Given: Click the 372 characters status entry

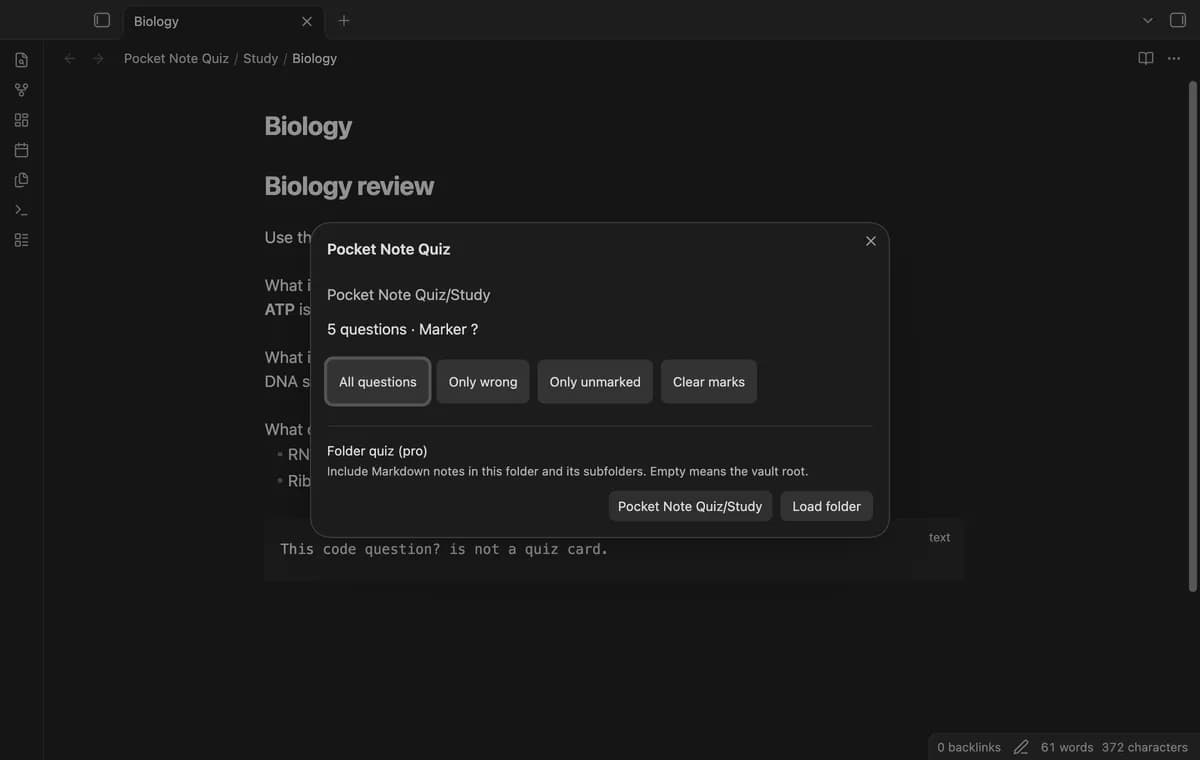Looking at the screenshot, I should [1145, 747].
